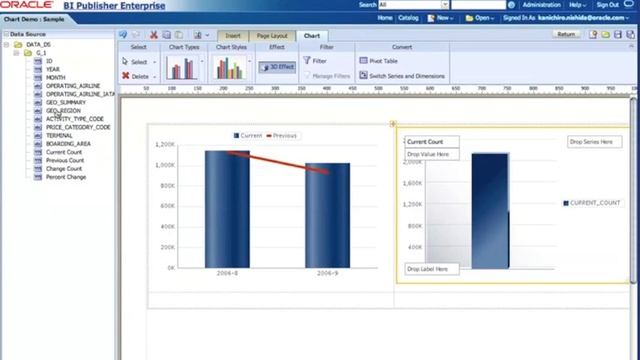Open the component insert toolbar dropdown
Screen dimensions: 640x360
[207, 35]
